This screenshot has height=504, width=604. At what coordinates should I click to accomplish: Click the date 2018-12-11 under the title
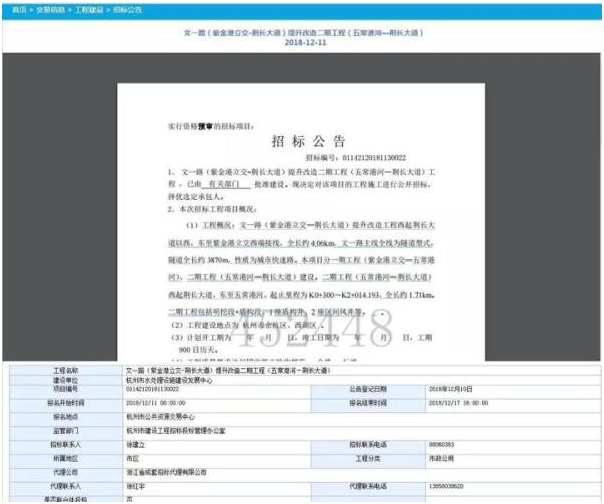(305, 43)
